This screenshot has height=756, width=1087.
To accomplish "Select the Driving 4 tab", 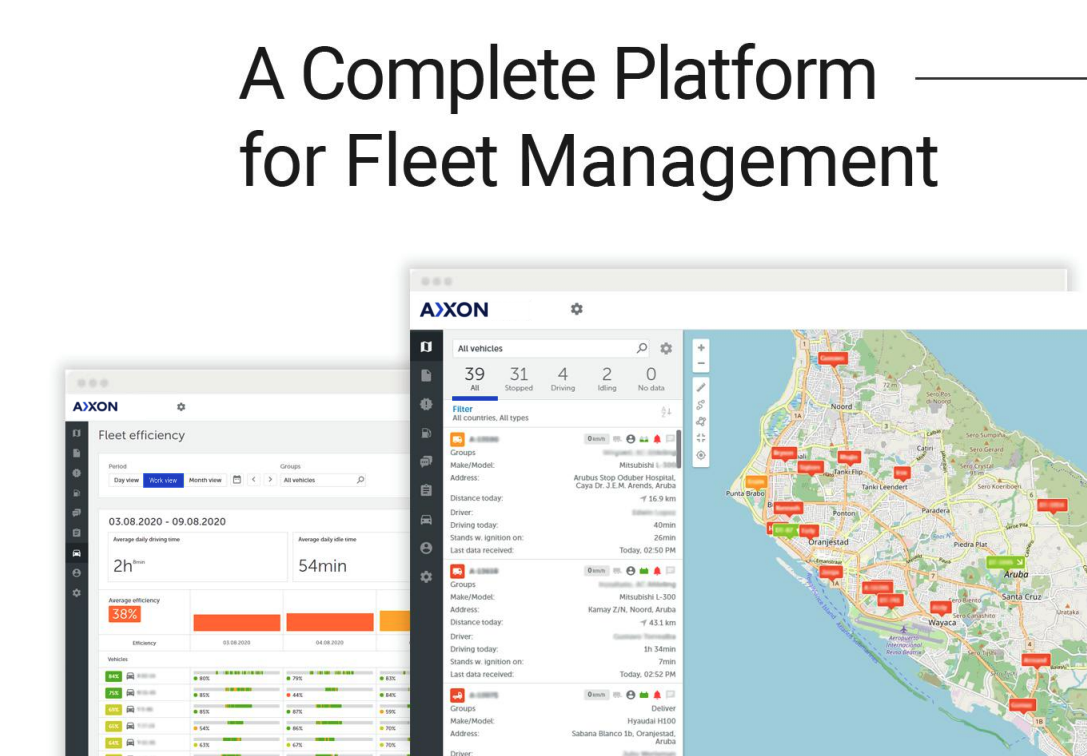I will (563, 380).
